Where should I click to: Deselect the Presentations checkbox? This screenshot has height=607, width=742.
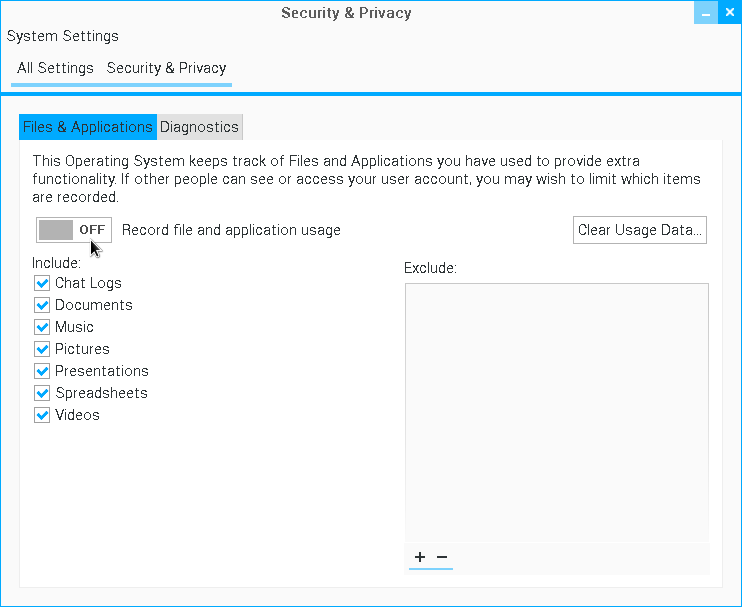[42, 371]
